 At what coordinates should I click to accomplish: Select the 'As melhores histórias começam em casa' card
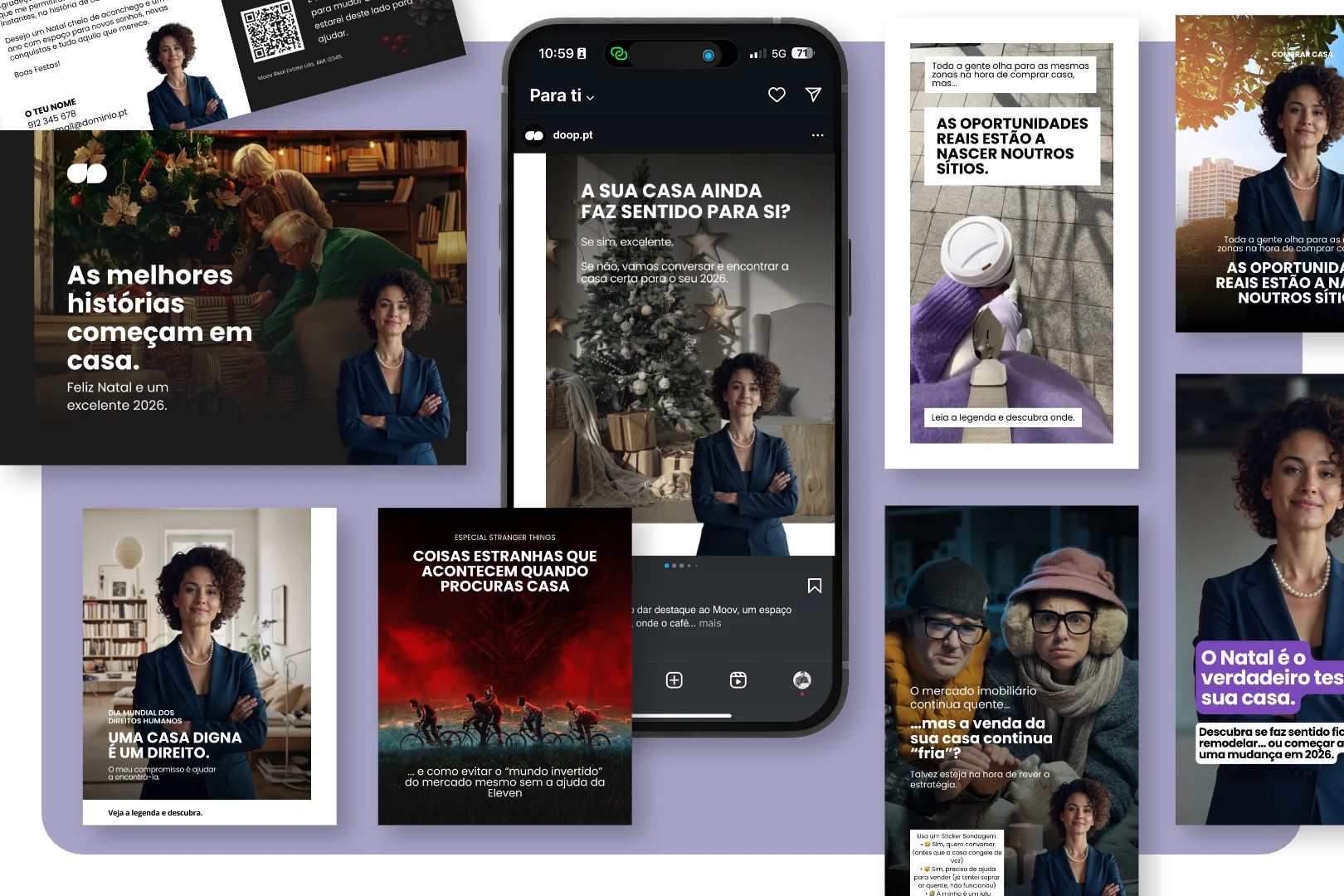coord(233,297)
